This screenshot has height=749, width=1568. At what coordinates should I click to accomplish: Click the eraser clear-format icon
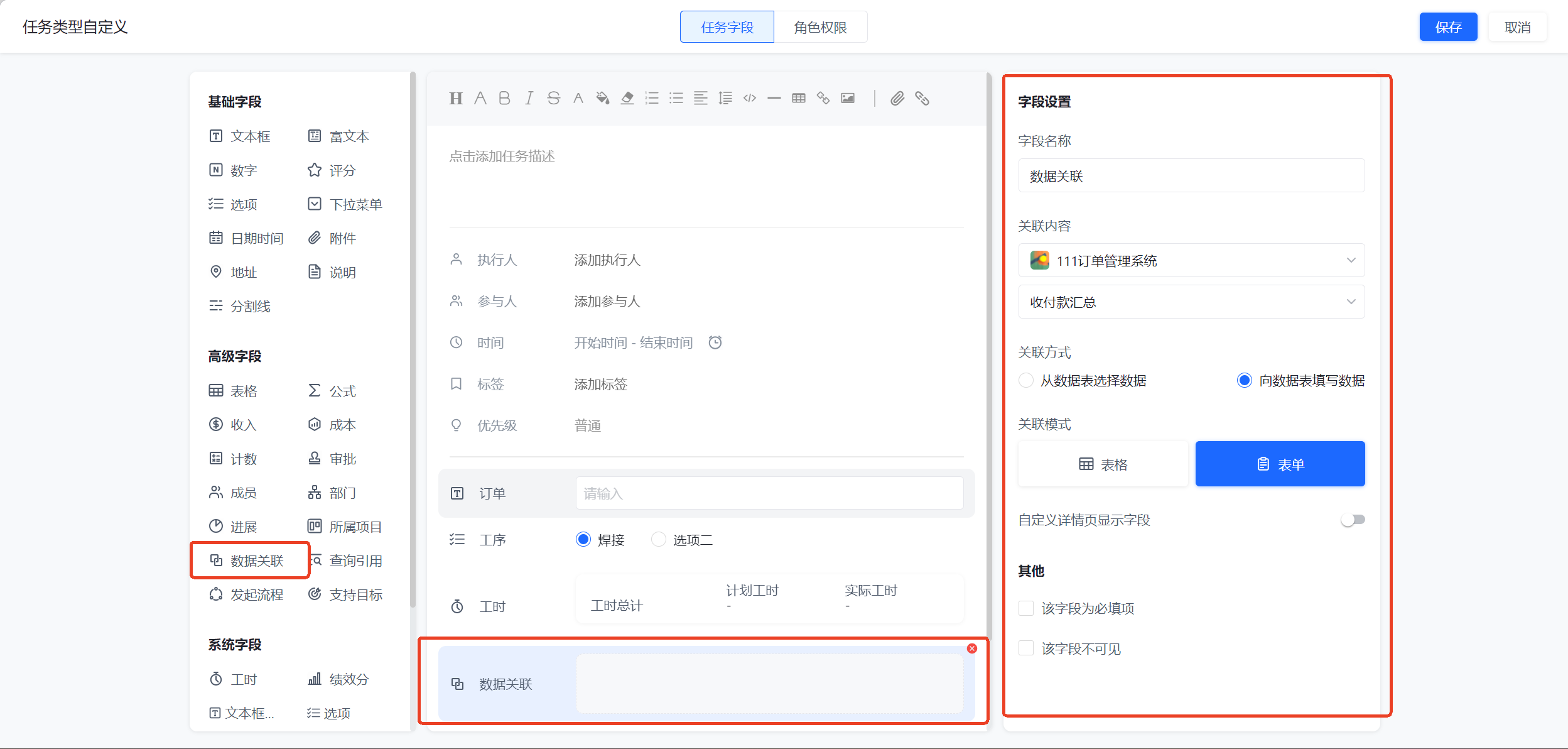627,98
